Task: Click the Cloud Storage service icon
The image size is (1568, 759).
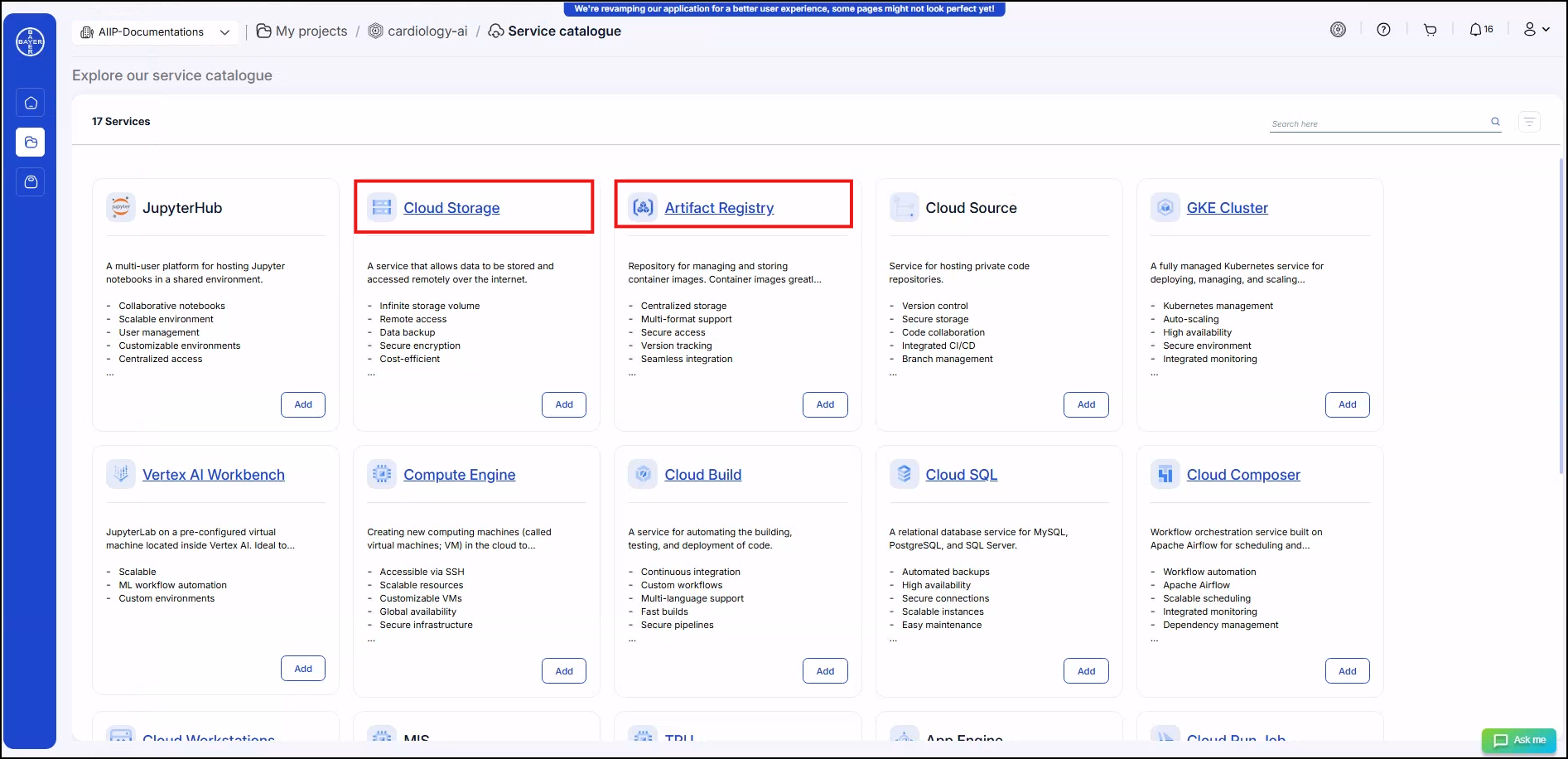Action: pos(382,207)
